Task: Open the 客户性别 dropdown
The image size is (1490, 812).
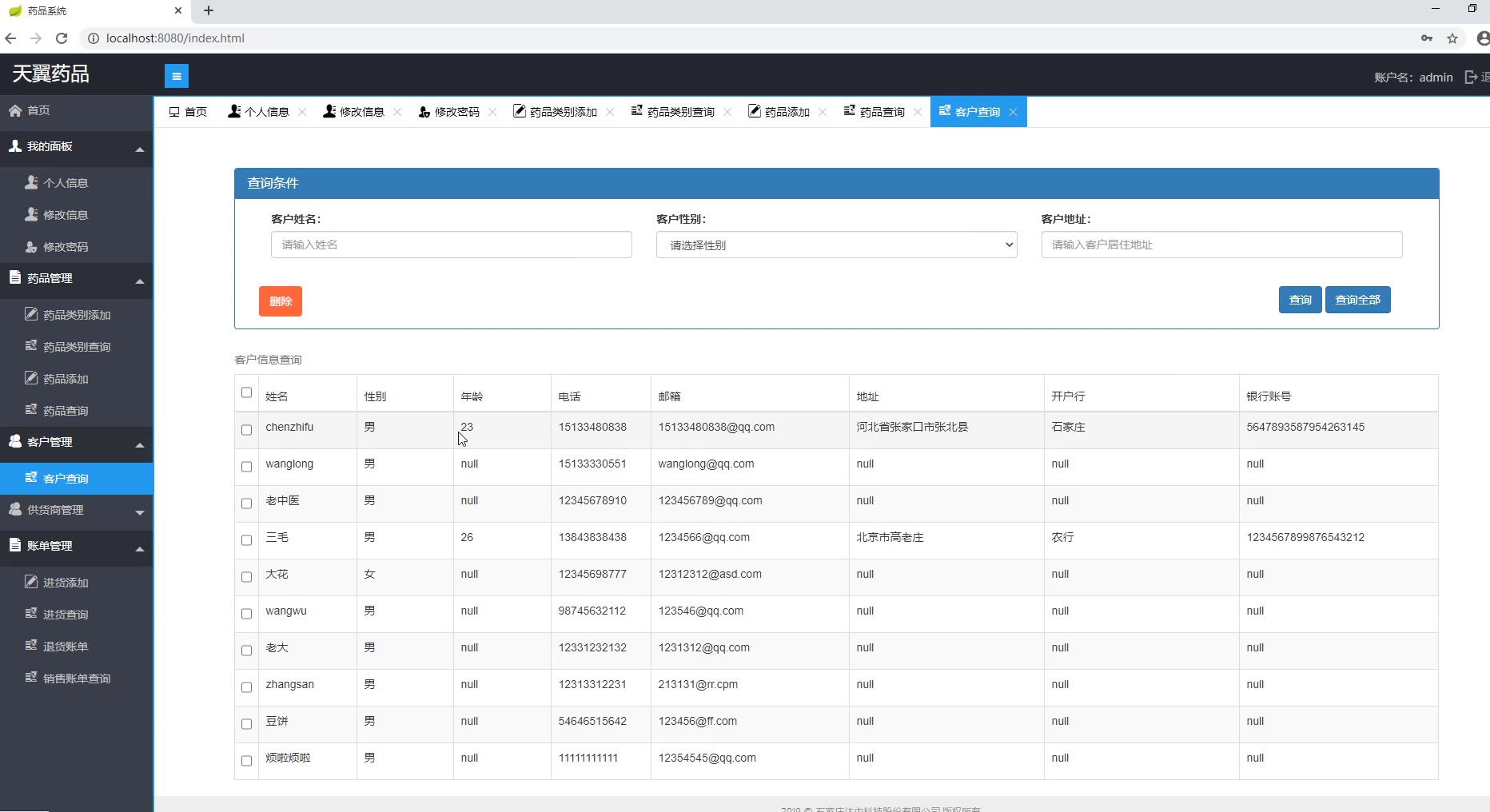Action: [836, 245]
